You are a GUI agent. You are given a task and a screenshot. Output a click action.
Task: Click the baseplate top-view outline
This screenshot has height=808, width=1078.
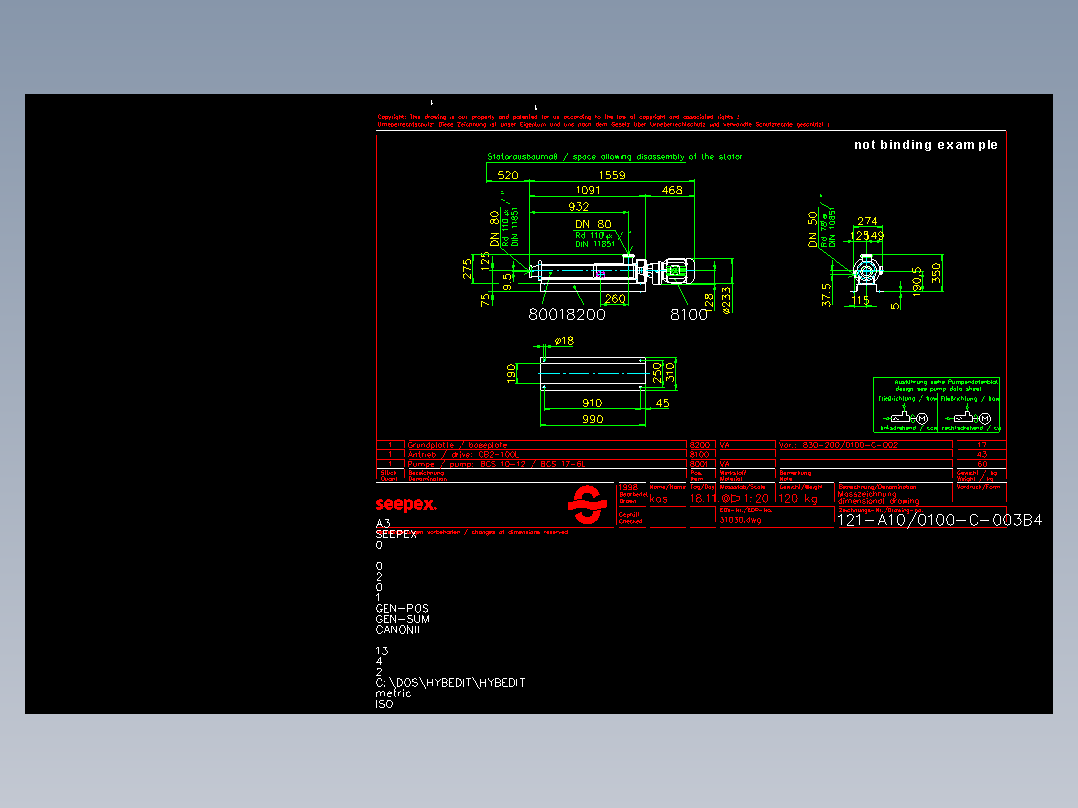(x=592, y=375)
